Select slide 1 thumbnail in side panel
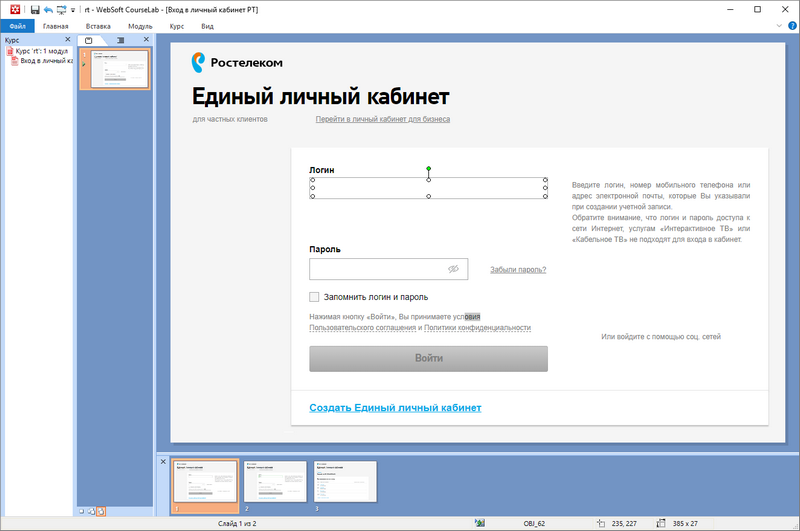The image size is (800, 531). [x=119, y=69]
